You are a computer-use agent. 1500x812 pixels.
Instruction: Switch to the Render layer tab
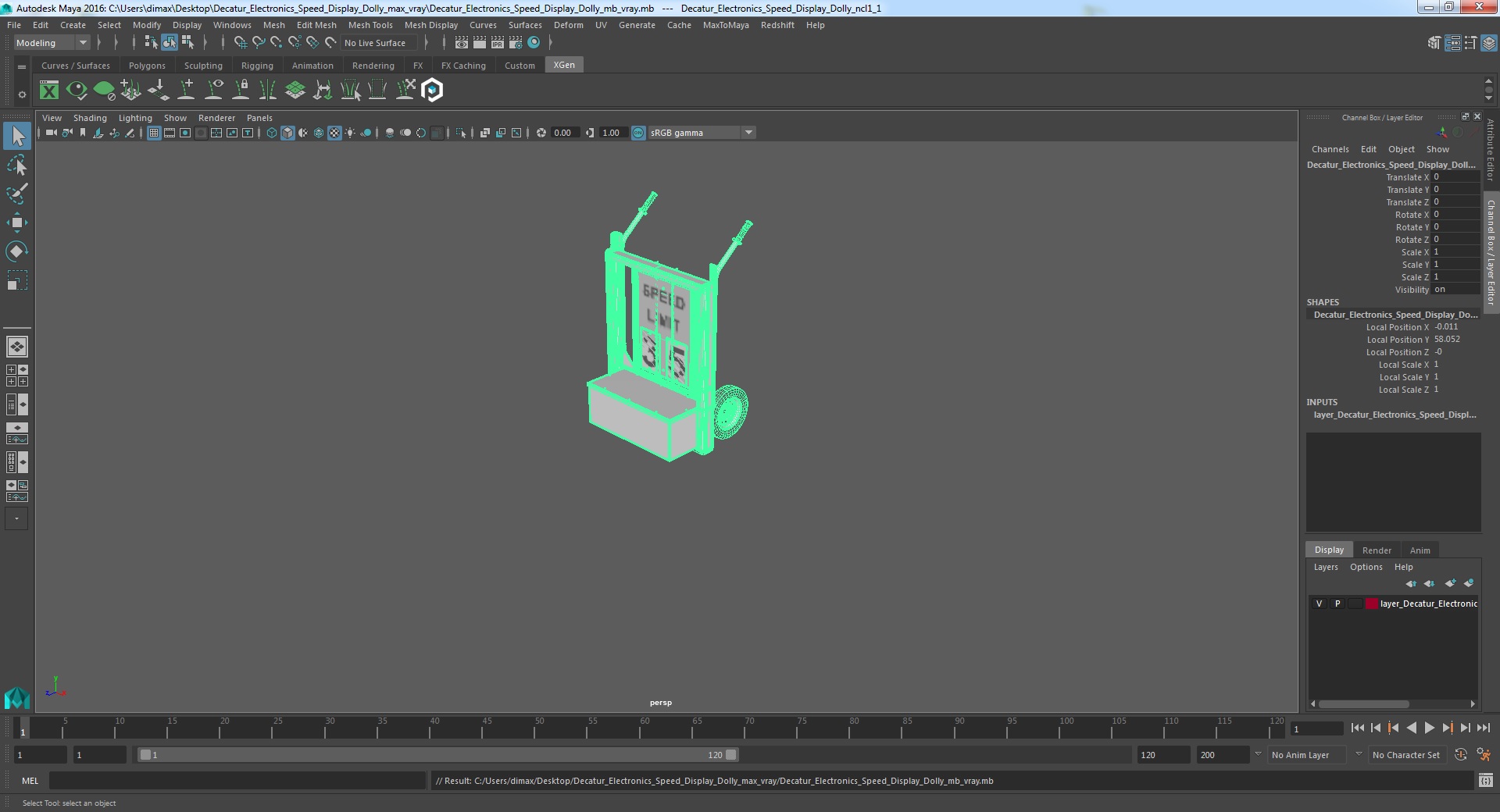1377,550
